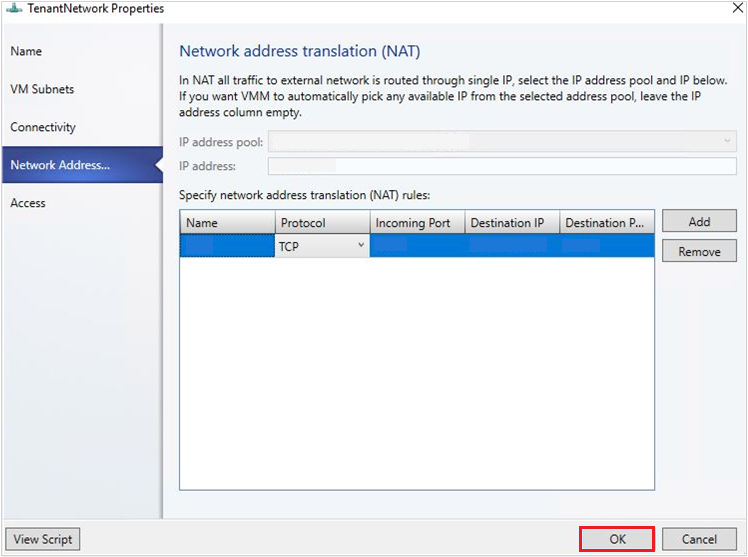Viewport: 748px width, 557px height.
Task: Open the TCP protocol dropdown
Action: point(322,246)
